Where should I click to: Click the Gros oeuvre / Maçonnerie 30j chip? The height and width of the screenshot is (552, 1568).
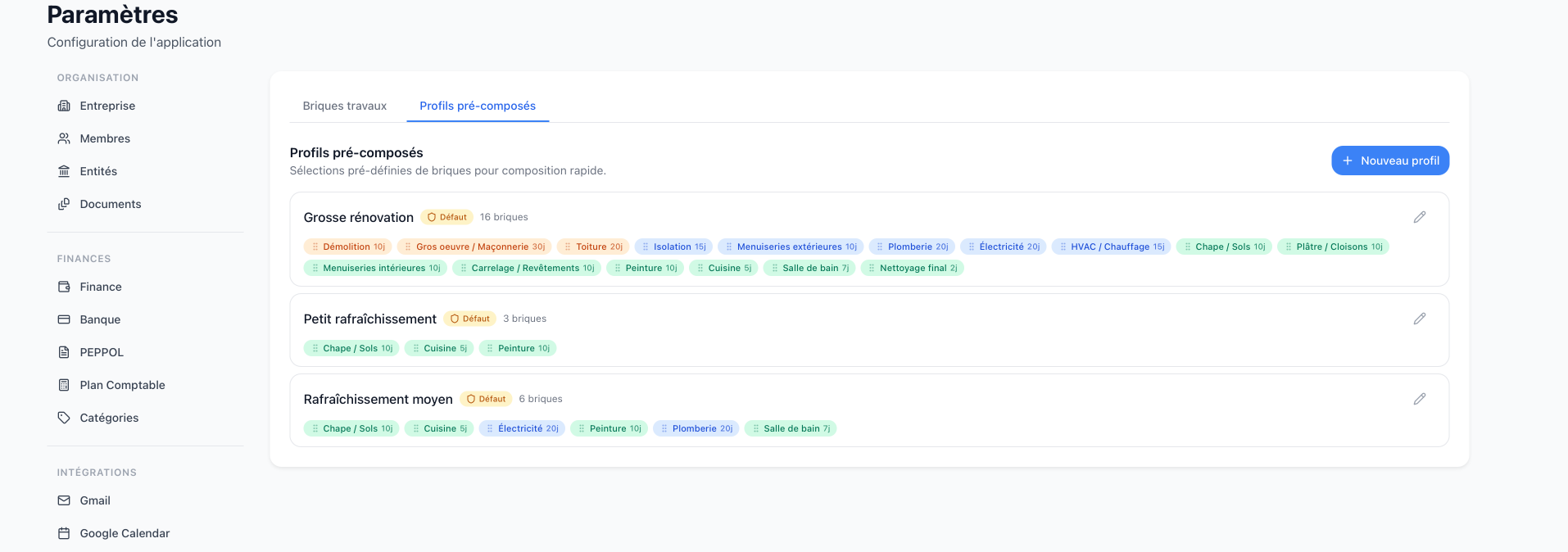[x=474, y=247]
